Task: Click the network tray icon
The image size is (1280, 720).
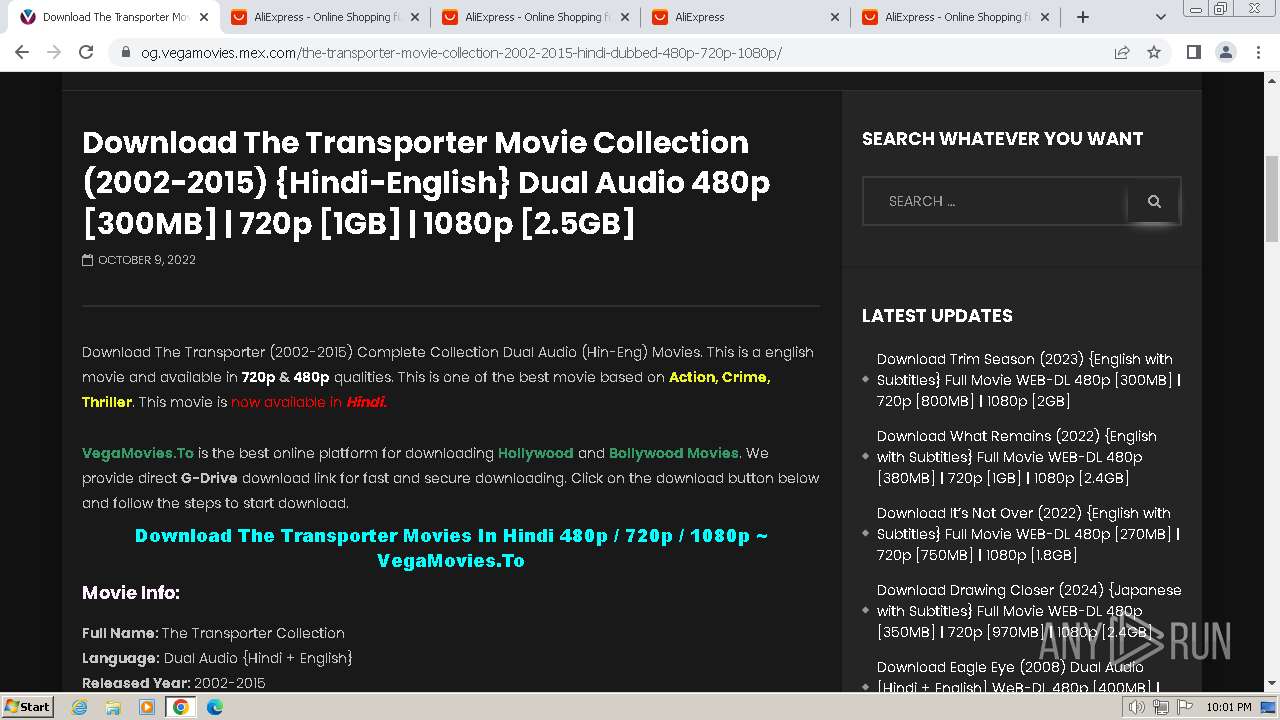Action: tap(1160, 707)
